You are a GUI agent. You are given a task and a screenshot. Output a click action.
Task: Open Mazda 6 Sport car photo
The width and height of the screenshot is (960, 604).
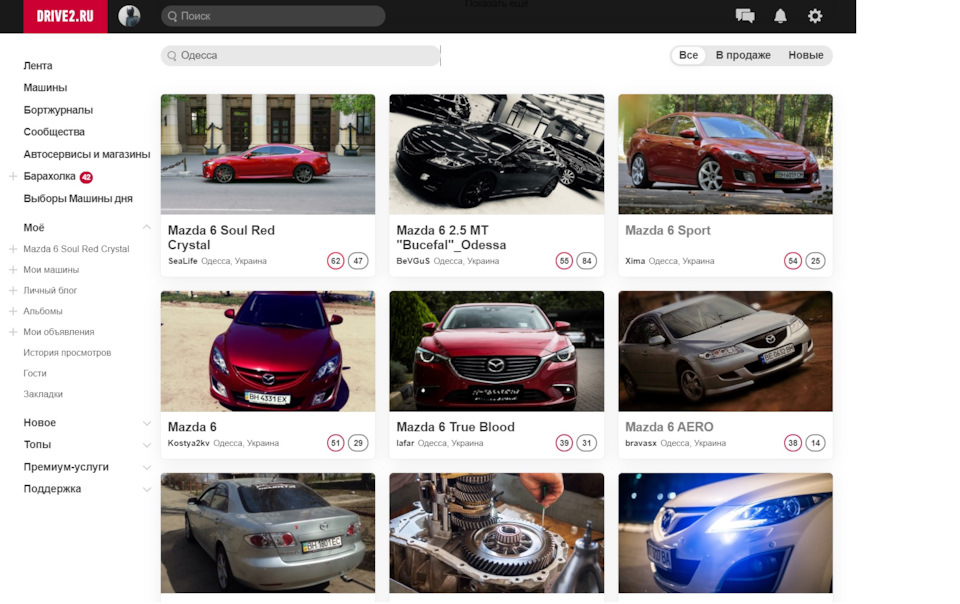[x=726, y=154]
